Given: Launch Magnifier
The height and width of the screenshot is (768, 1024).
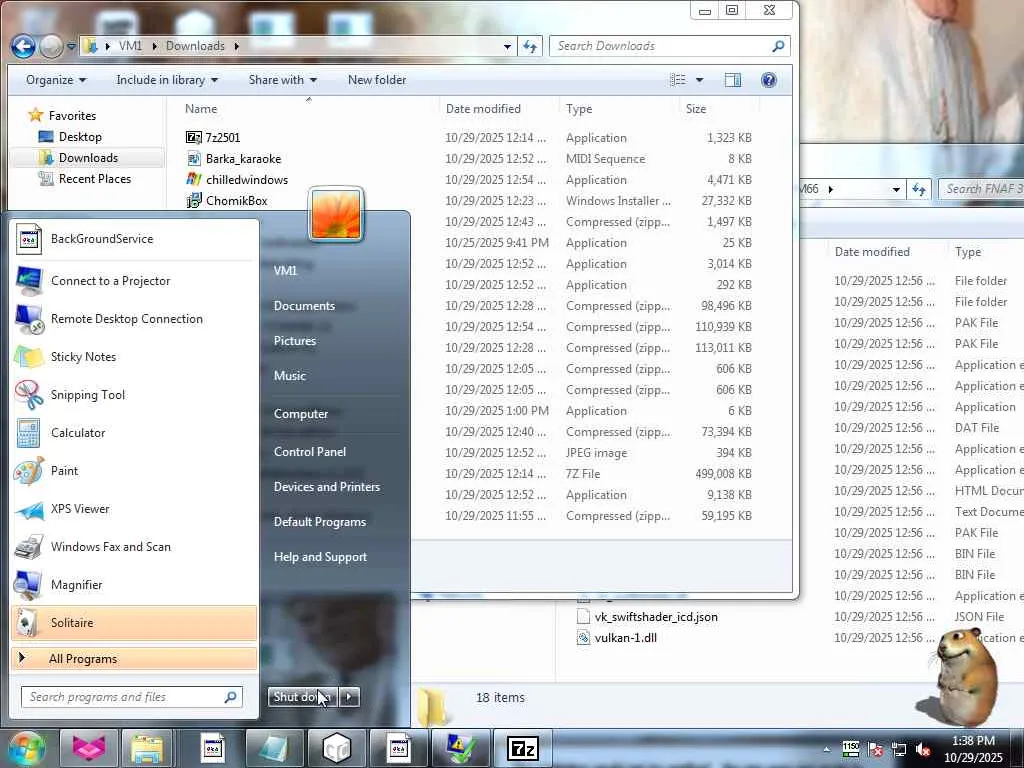Looking at the screenshot, I should tap(134, 584).
